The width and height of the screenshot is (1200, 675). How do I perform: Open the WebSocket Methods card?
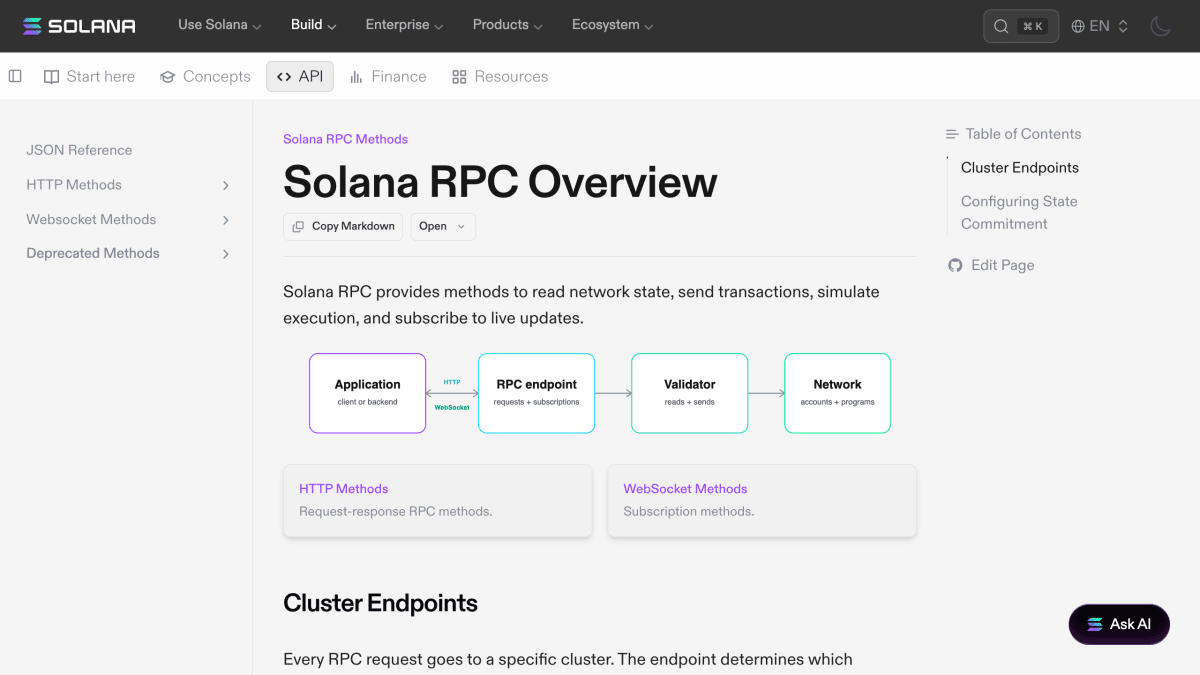click(762, 501)
